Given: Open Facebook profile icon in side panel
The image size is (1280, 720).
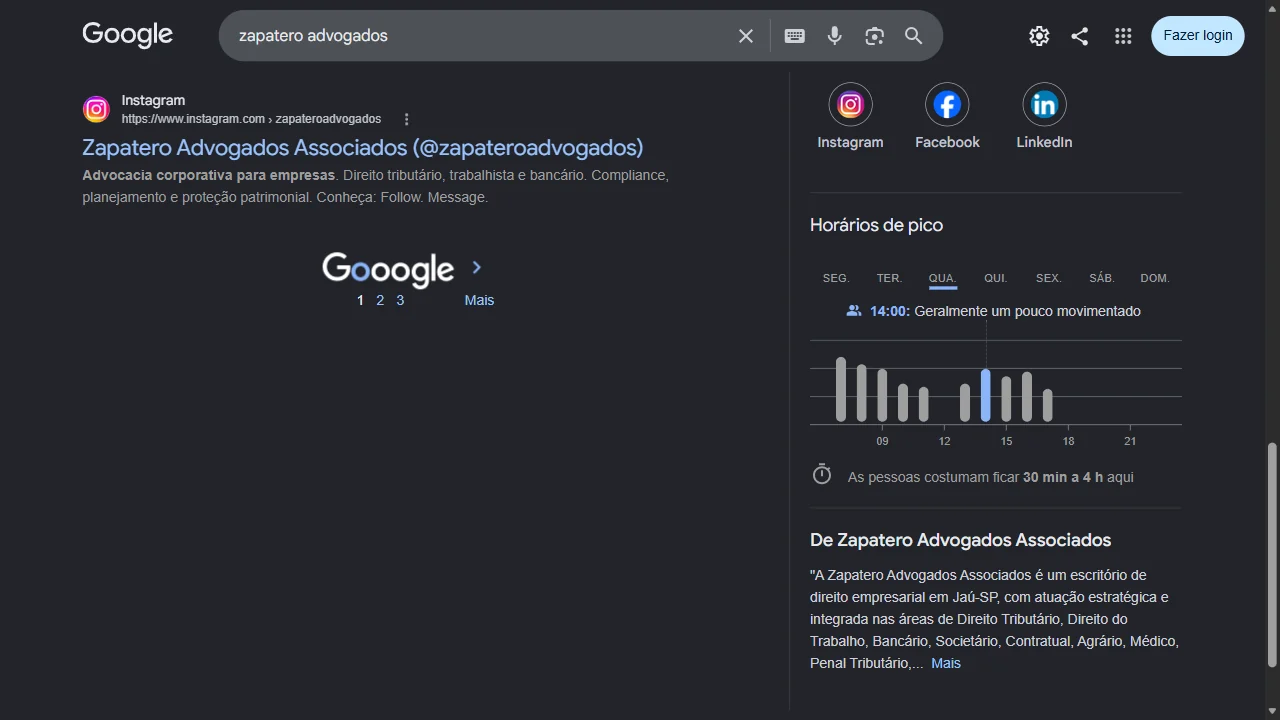Looking at the screenshot, I should [947, 104].
